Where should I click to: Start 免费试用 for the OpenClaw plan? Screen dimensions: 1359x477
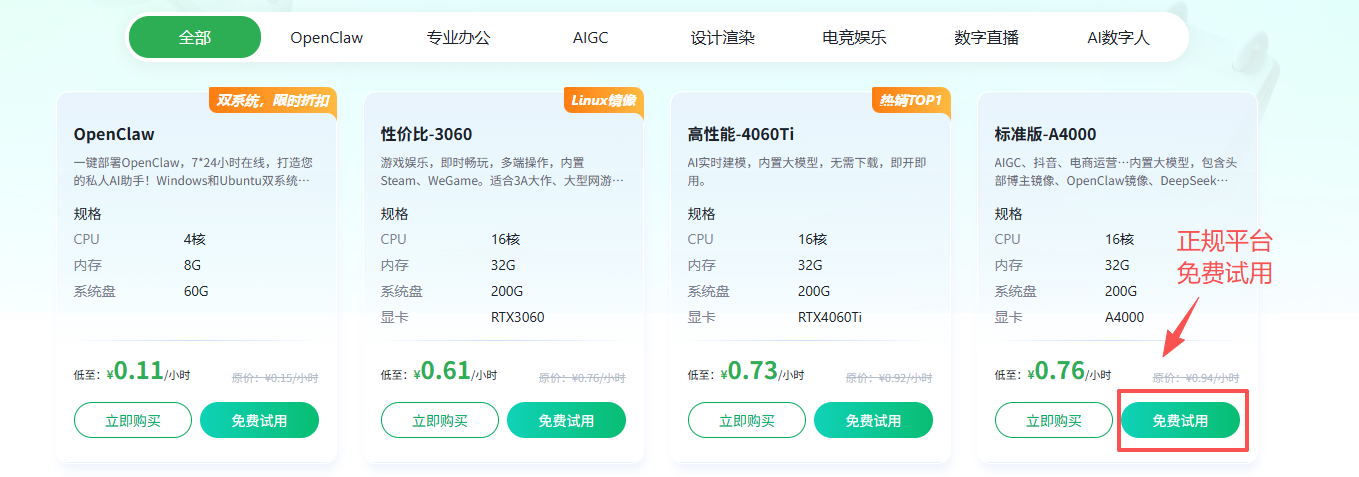point(259,420)
